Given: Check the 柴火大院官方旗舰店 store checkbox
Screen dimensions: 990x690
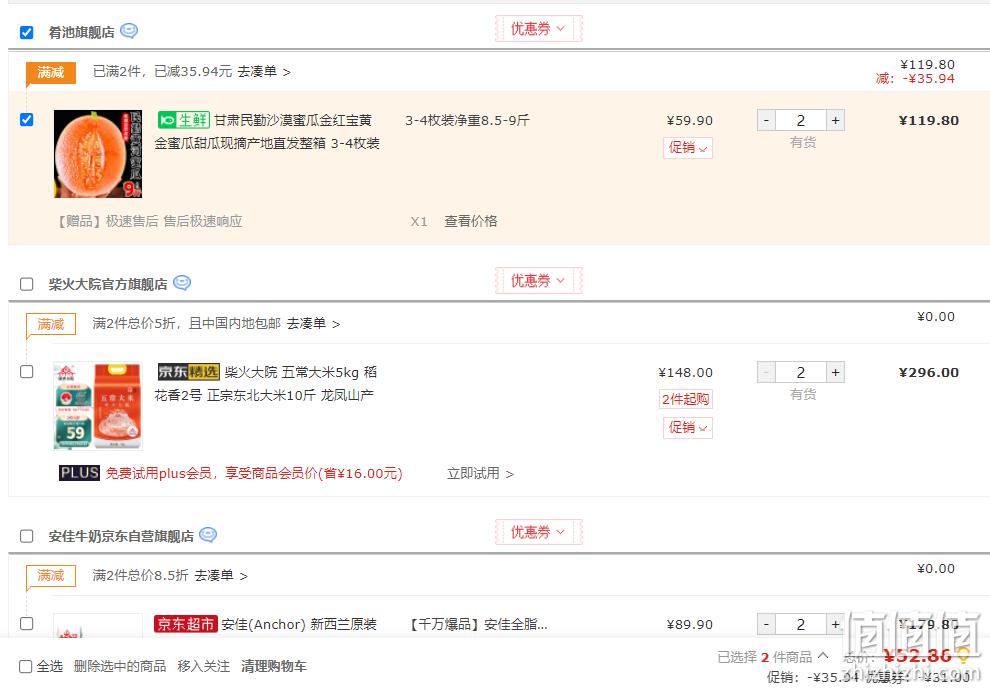Looking at the screenshot, I should [27, 284].
